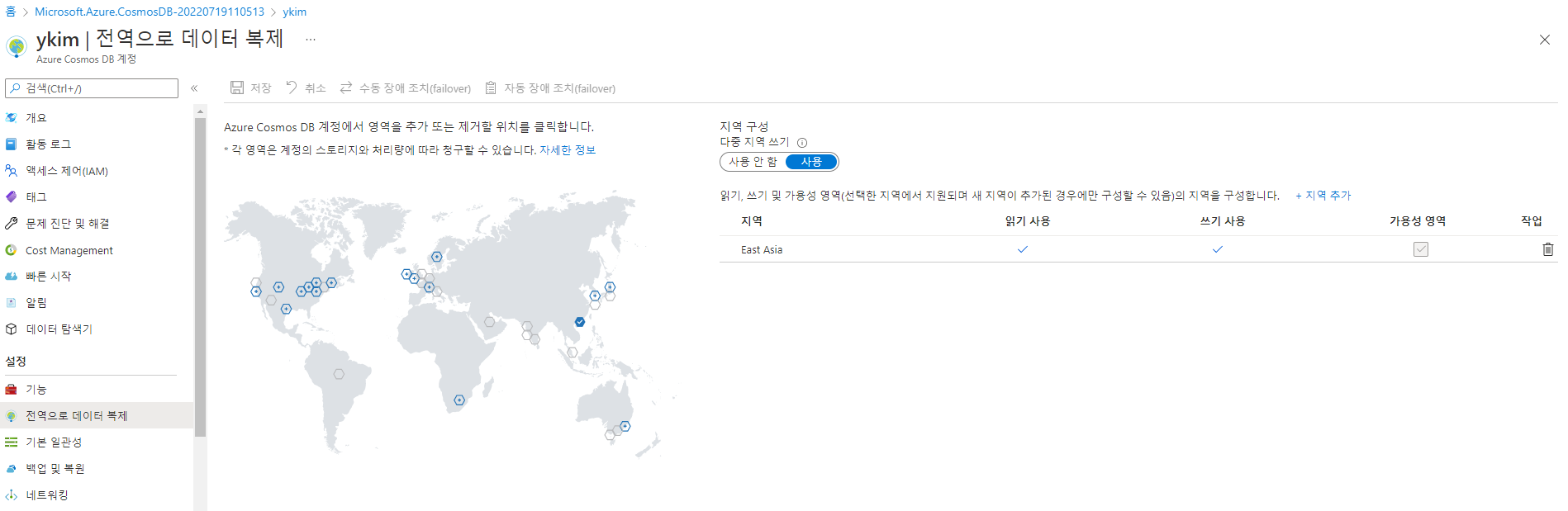Screen dimensions: 1568x511
Task: Click the 데이터 탐색기 cube icon
Action: tap(12, 329)
